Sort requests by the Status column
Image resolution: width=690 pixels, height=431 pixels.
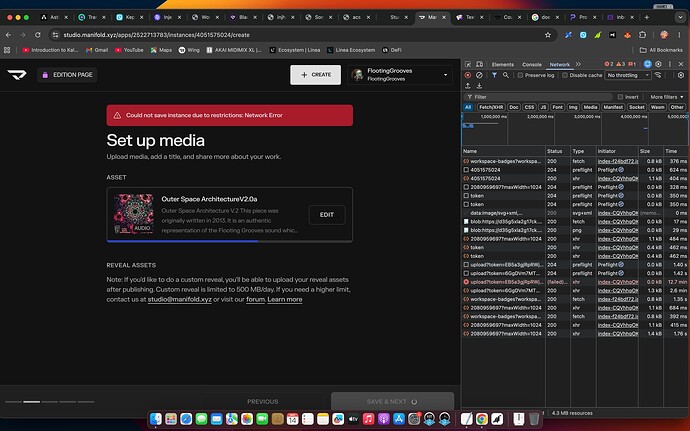pos(558,151)
